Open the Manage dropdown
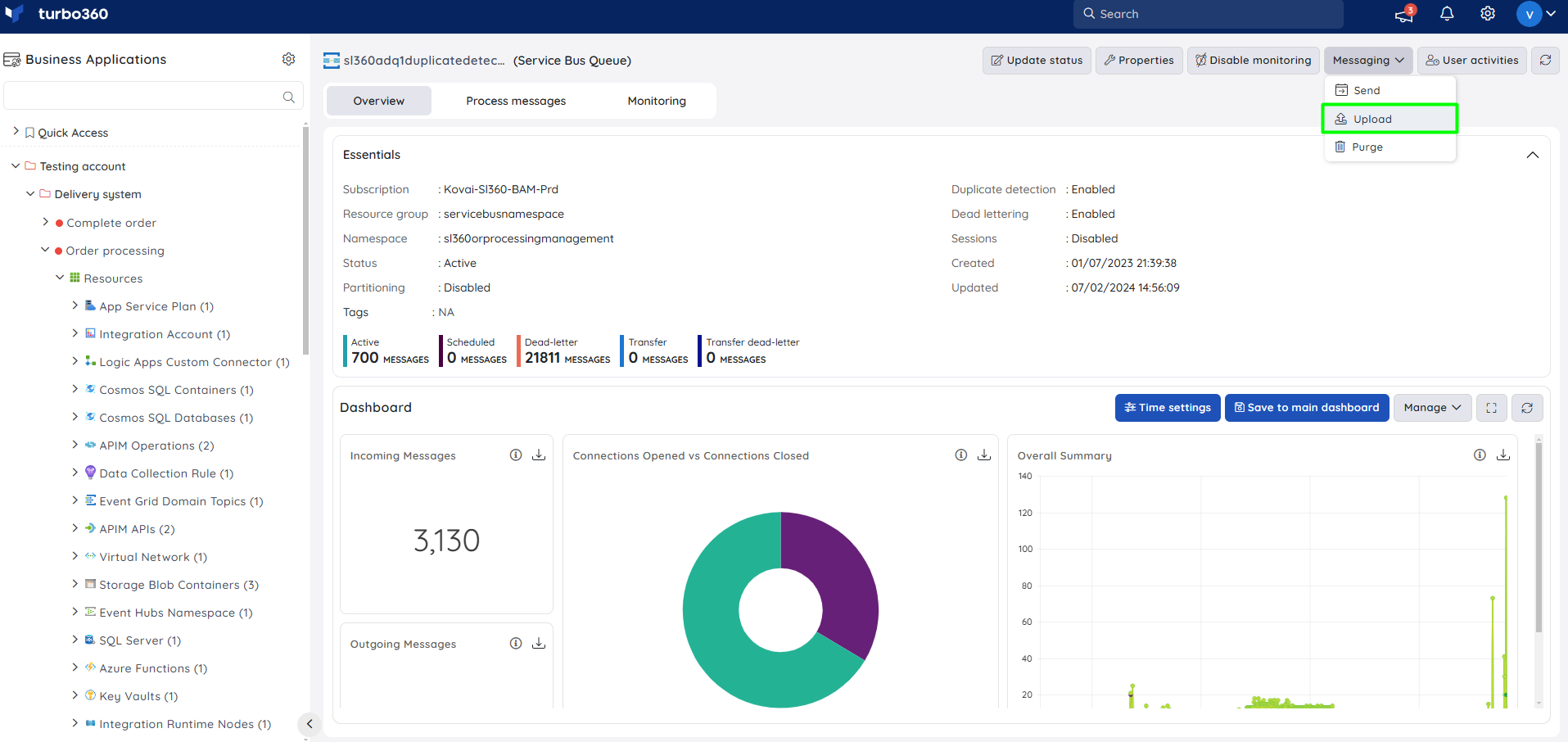1568x742 pixels. tap(1432, 407)
